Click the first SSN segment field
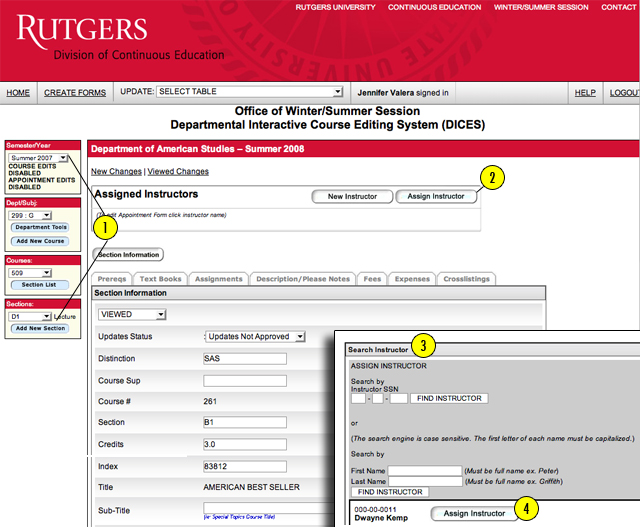 coord(358,398)
